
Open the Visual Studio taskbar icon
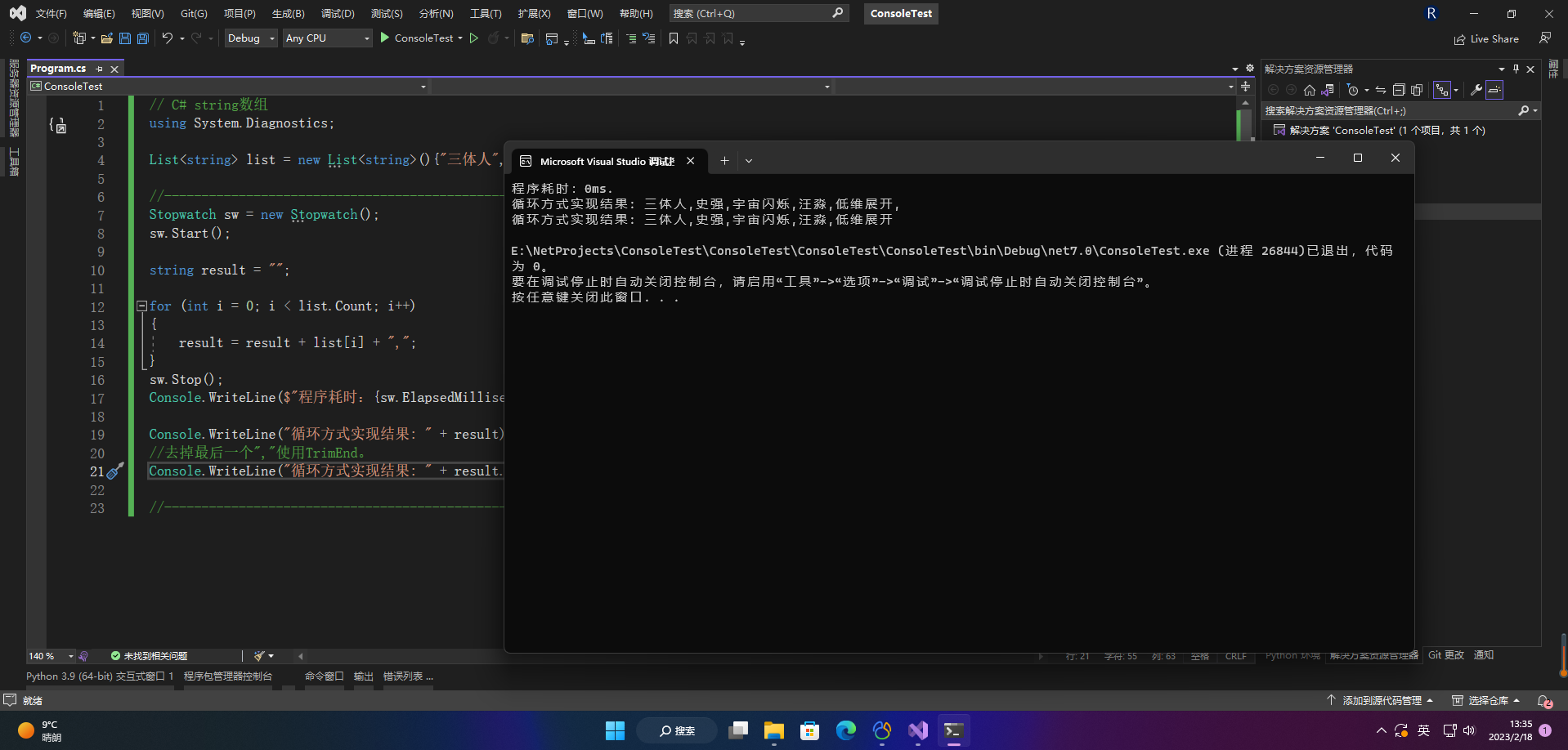[918, 730]
